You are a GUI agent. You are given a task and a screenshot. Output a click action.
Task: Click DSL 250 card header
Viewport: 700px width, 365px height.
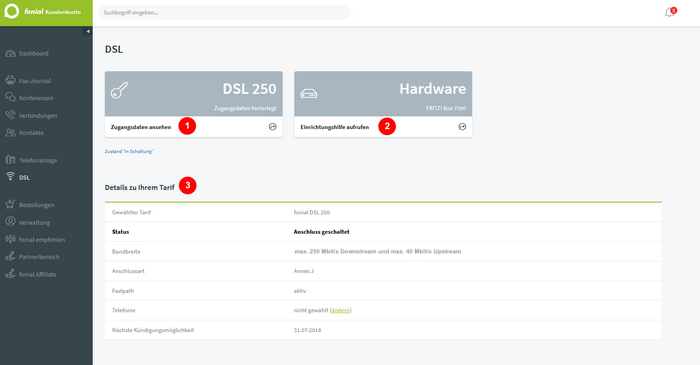(194, 94)
